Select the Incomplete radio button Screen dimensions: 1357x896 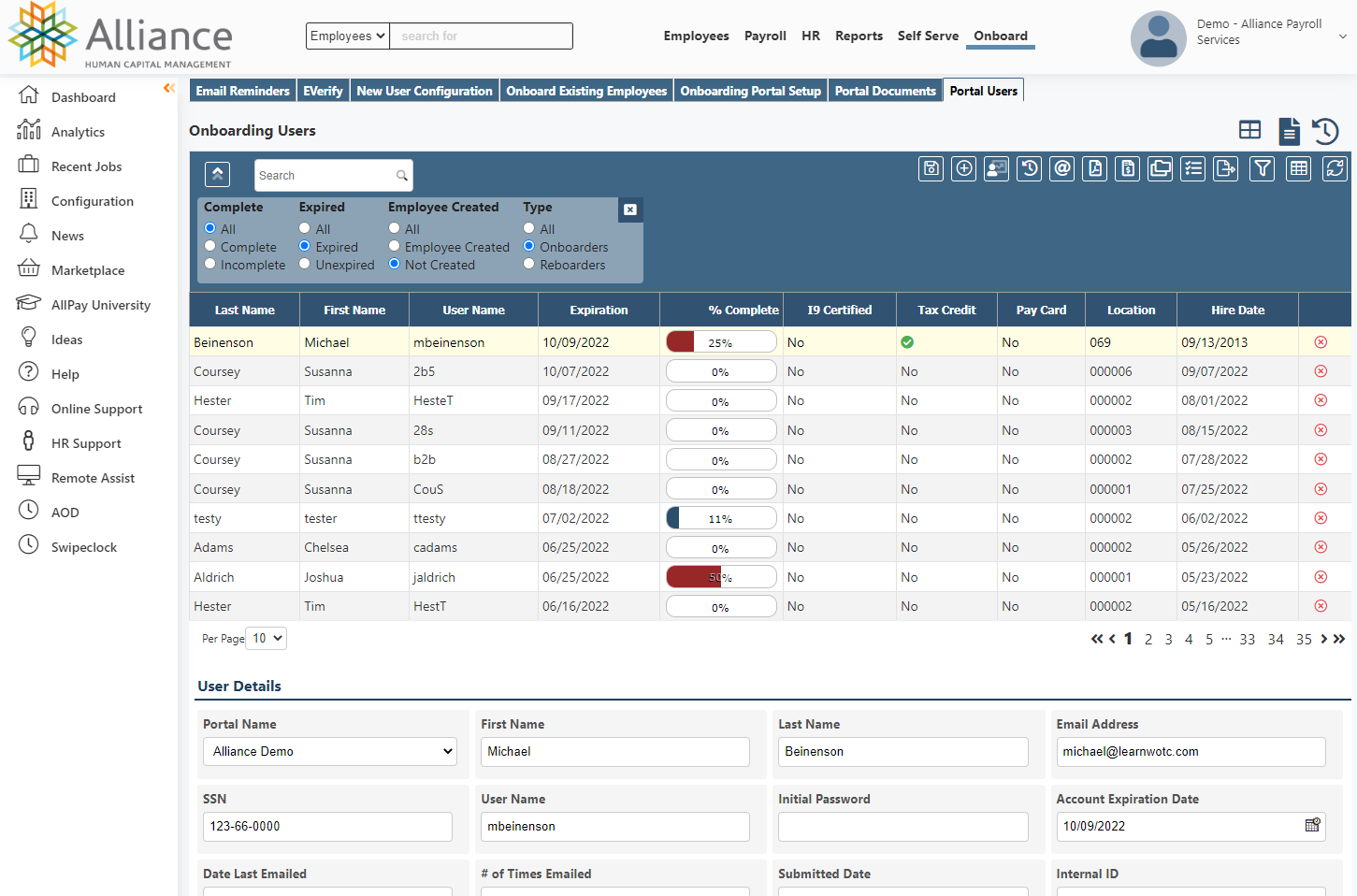[210, 265]
